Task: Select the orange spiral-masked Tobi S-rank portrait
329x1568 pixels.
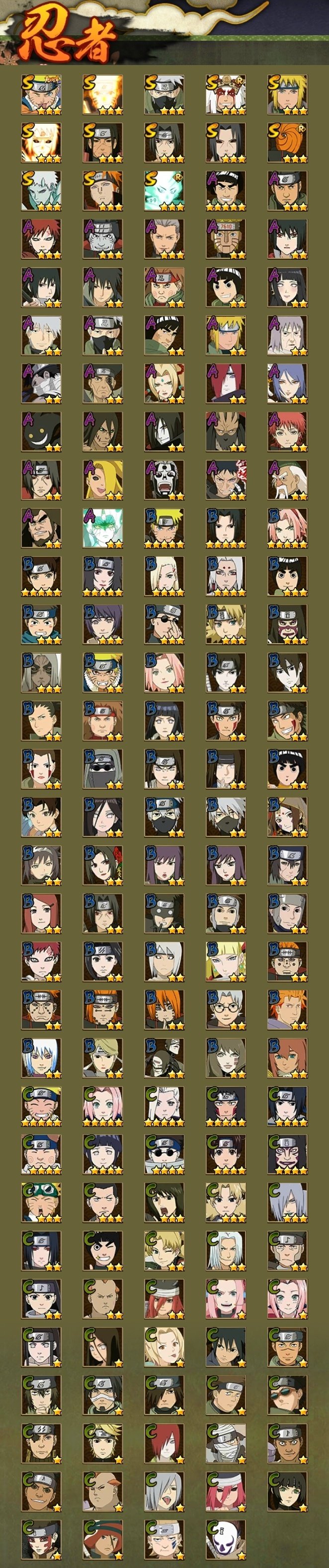Action: coord(287,143)
